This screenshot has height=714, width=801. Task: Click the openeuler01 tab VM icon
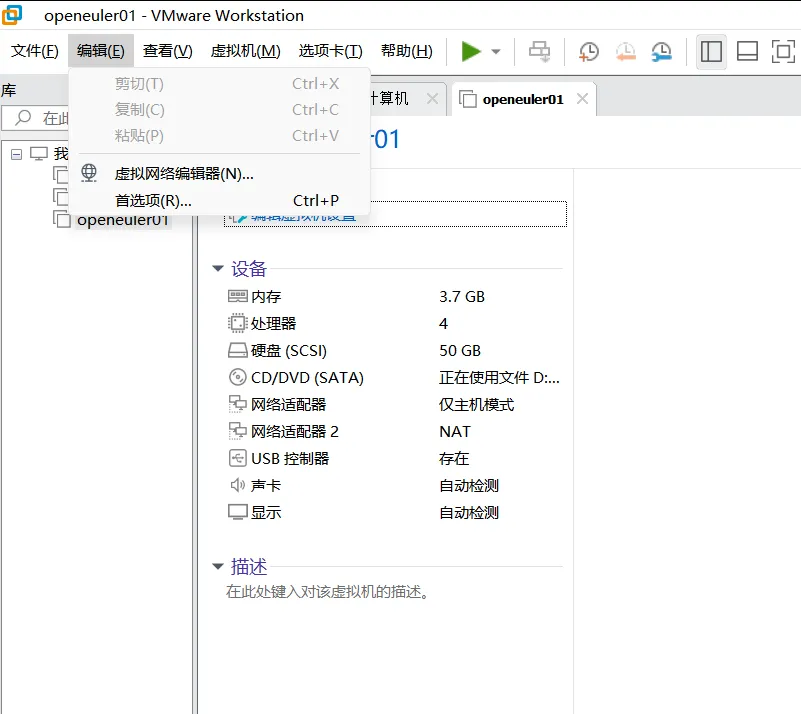[x=467, y=99]
